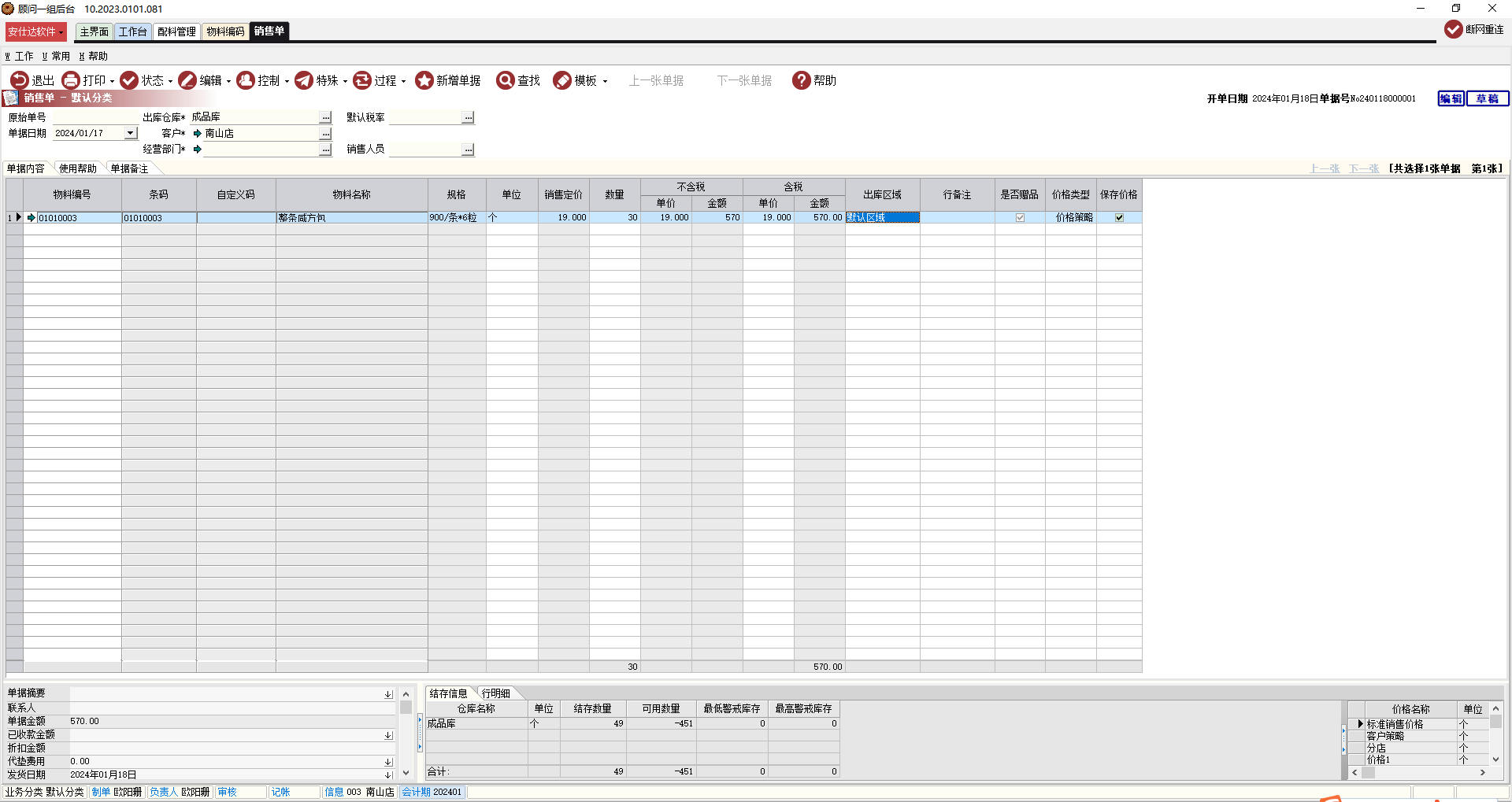Toggle the 保存价格 checkbox in row 1
Screen dimensions: 1512x802
point(1119,218)
